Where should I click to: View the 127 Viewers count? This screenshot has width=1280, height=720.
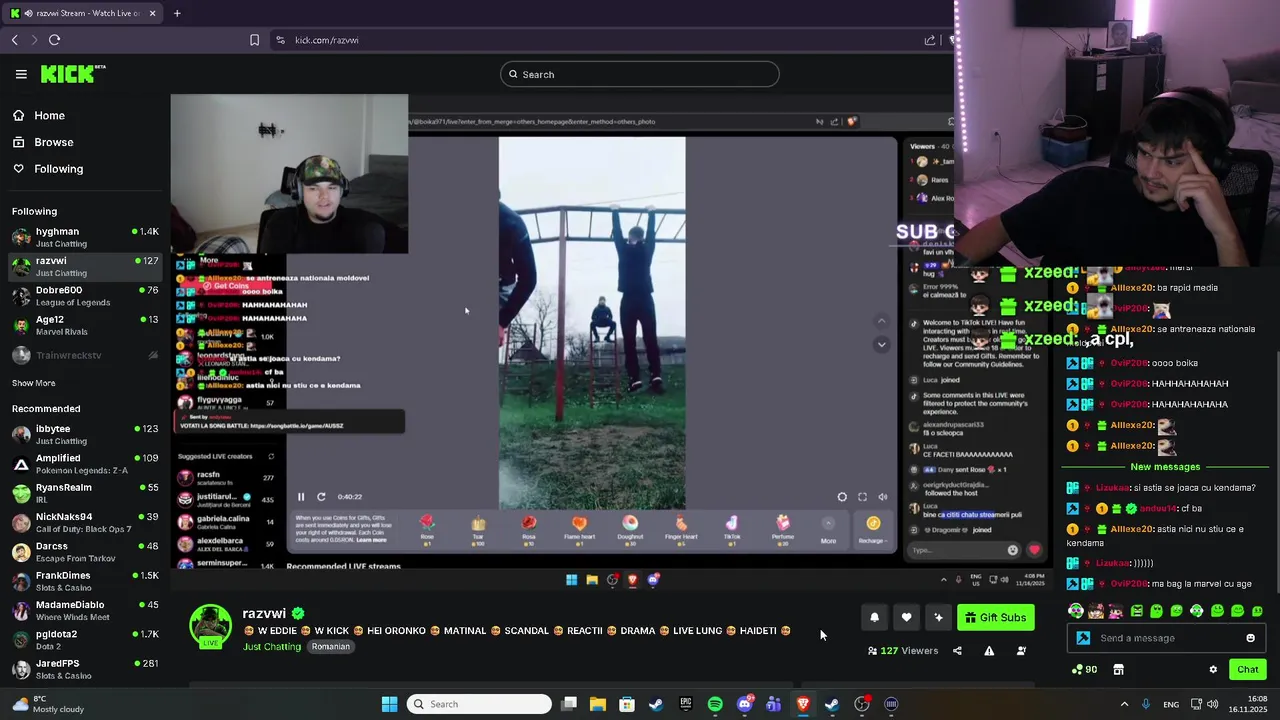903,651
